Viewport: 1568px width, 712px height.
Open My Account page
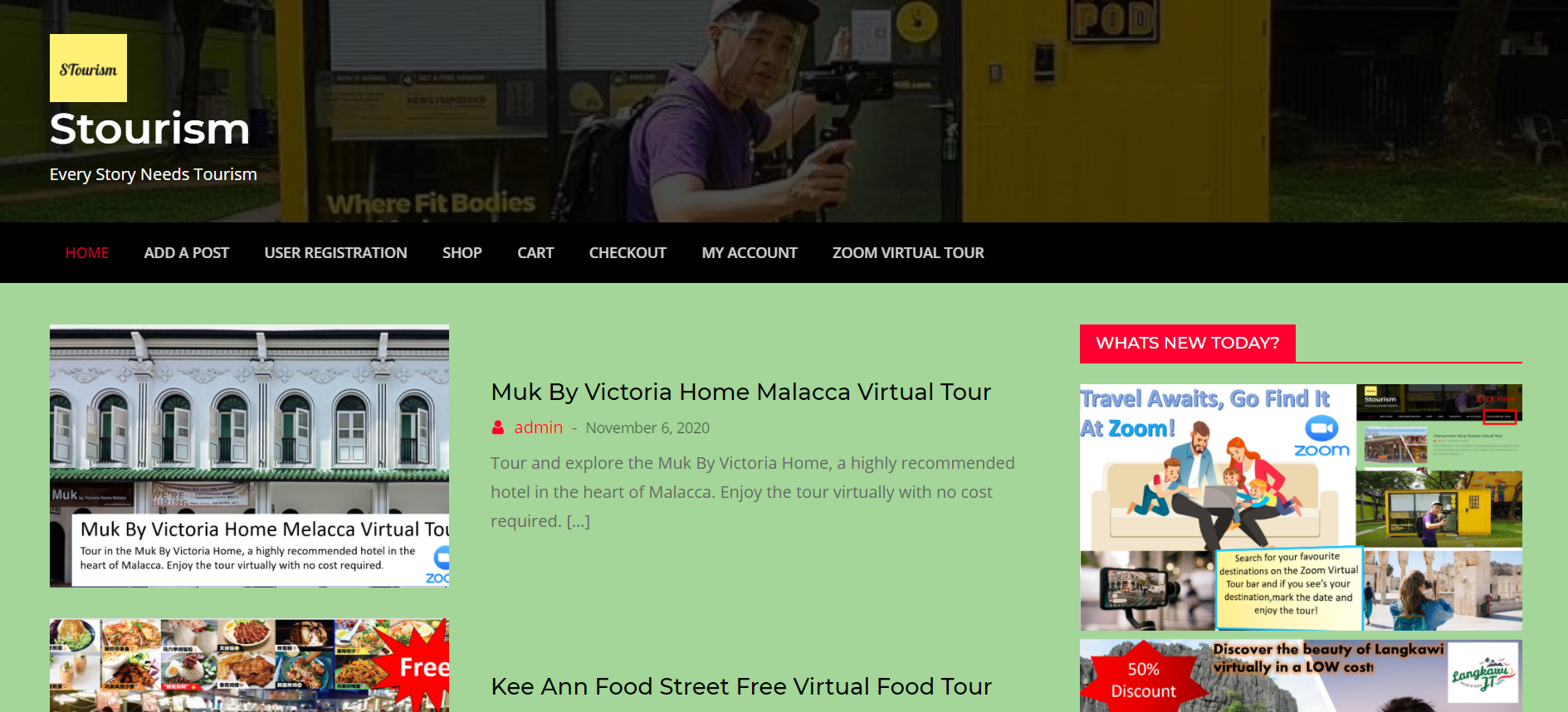click(750, 253)
